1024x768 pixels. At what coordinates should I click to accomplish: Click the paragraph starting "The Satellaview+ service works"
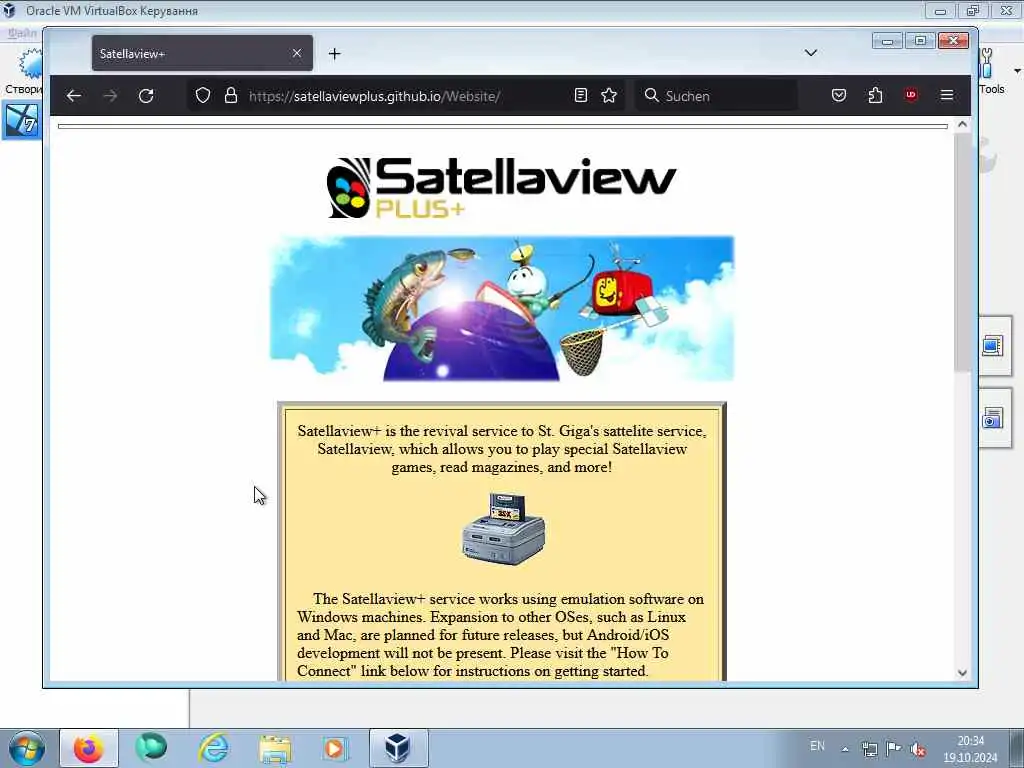click(500, 635)
